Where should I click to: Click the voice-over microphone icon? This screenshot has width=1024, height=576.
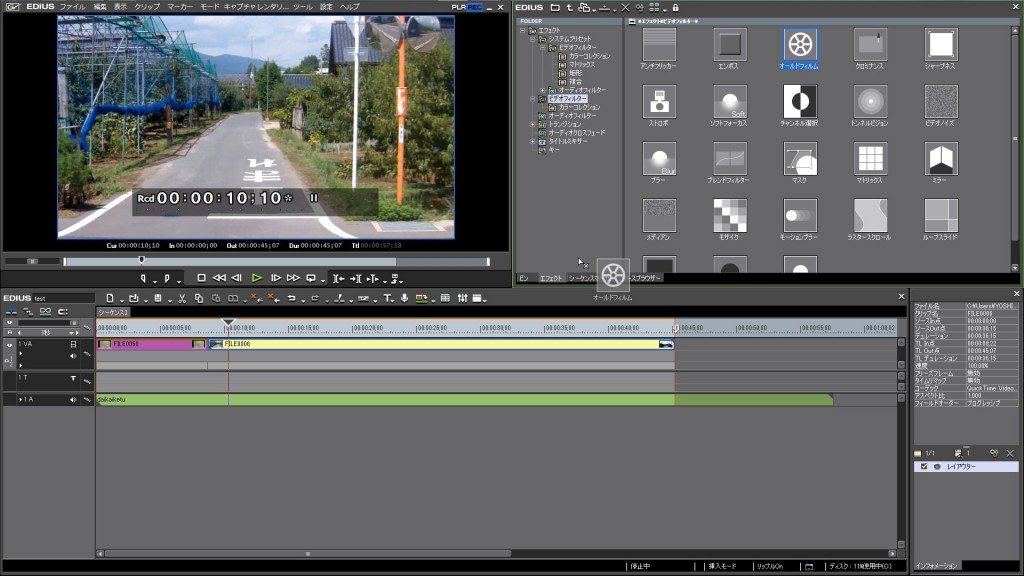(x=405, y=298)
